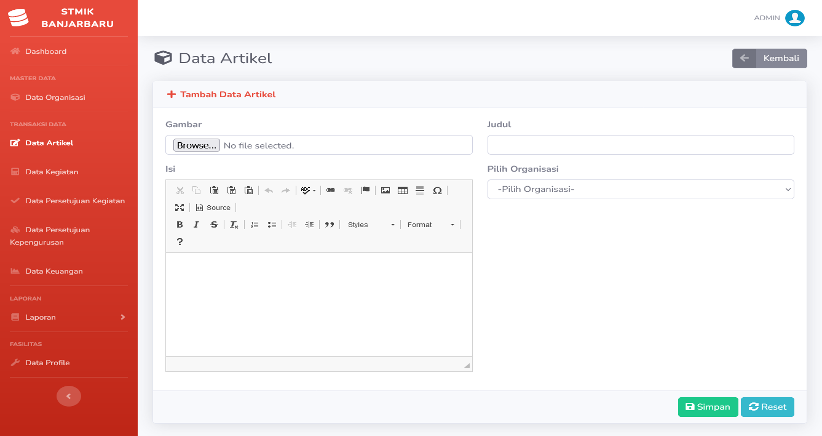
Task: Insert an image using the toolbar icon
Action: (385, 190)
